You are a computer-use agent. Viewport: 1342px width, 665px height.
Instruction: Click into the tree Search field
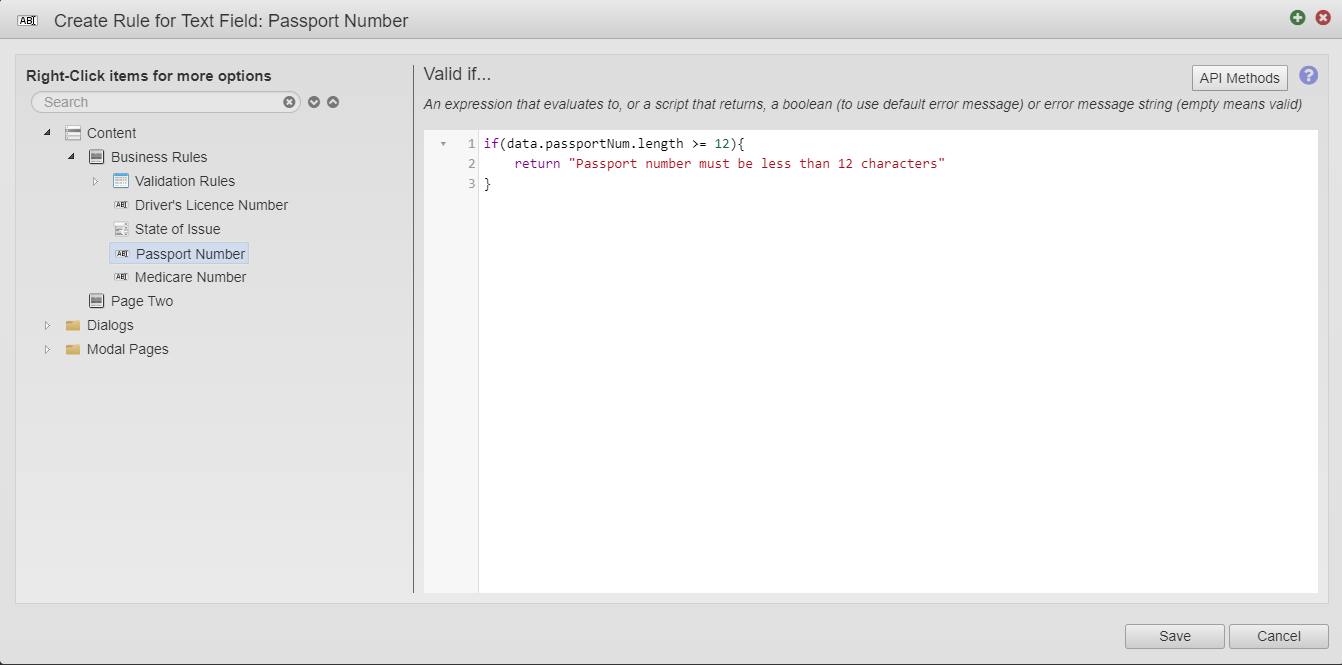coord(160,102)
